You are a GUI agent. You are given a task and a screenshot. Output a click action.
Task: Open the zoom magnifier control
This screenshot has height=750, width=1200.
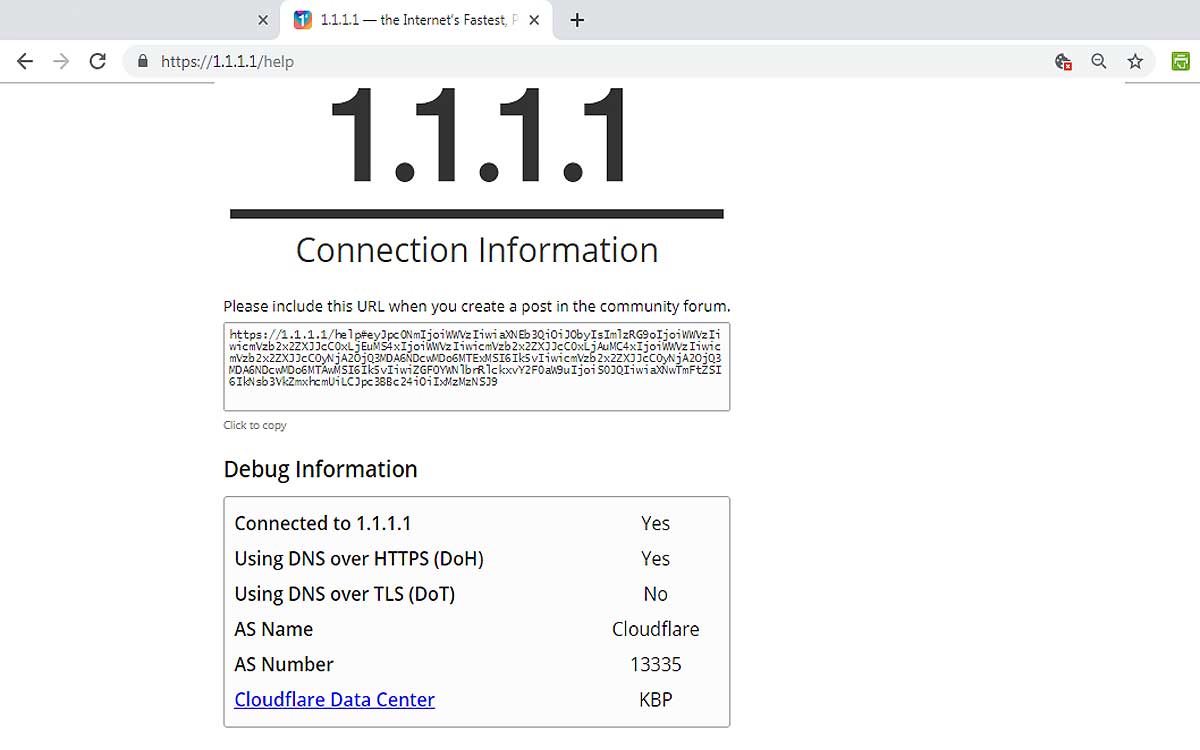click(1099, 61)
